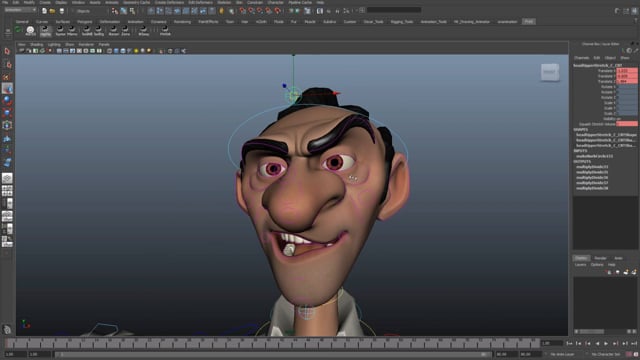Set select by hierarchy mode
Screen dimensions: 640x360
115,11
